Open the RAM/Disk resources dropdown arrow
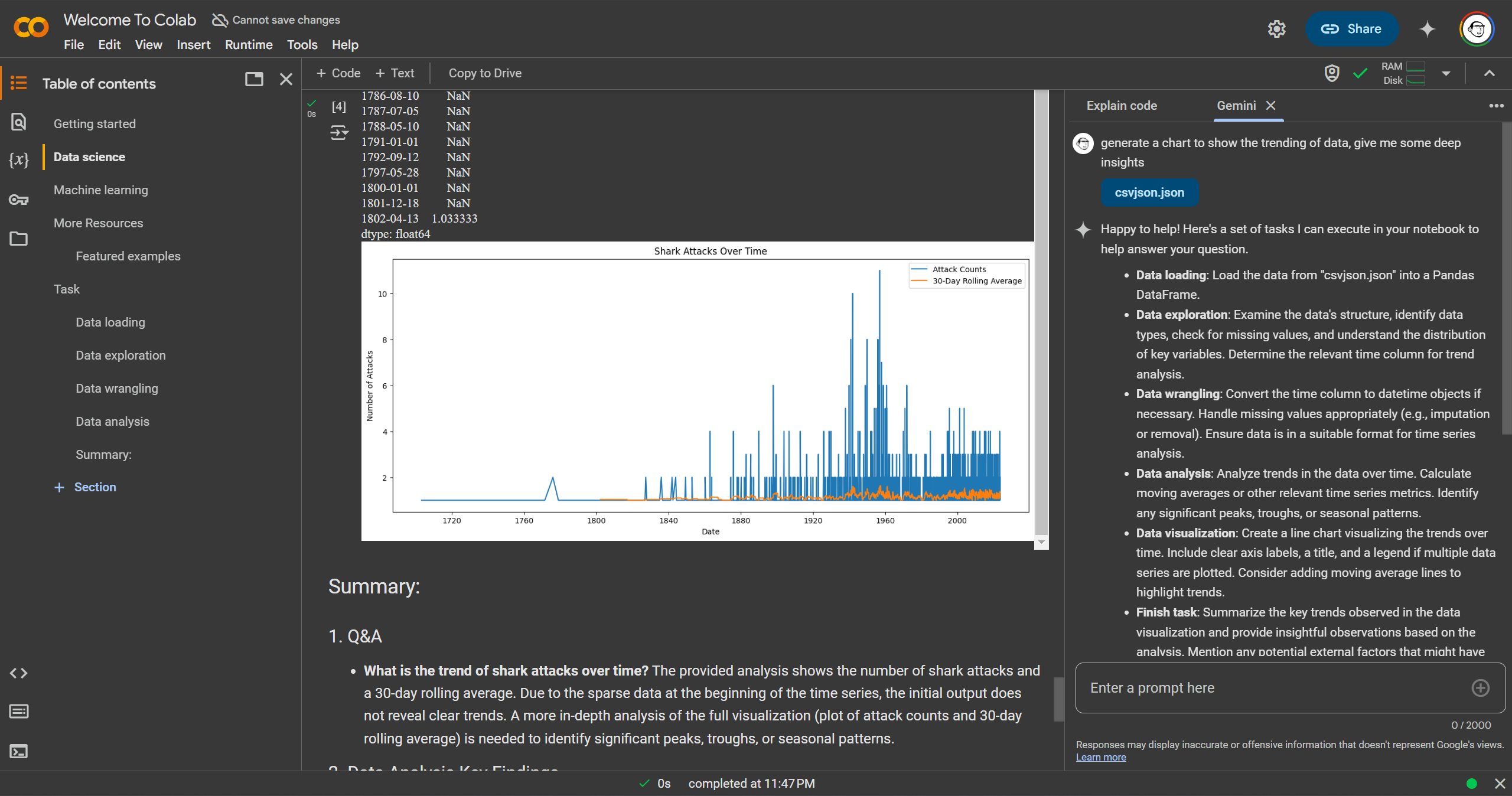 pos(1446,74)
